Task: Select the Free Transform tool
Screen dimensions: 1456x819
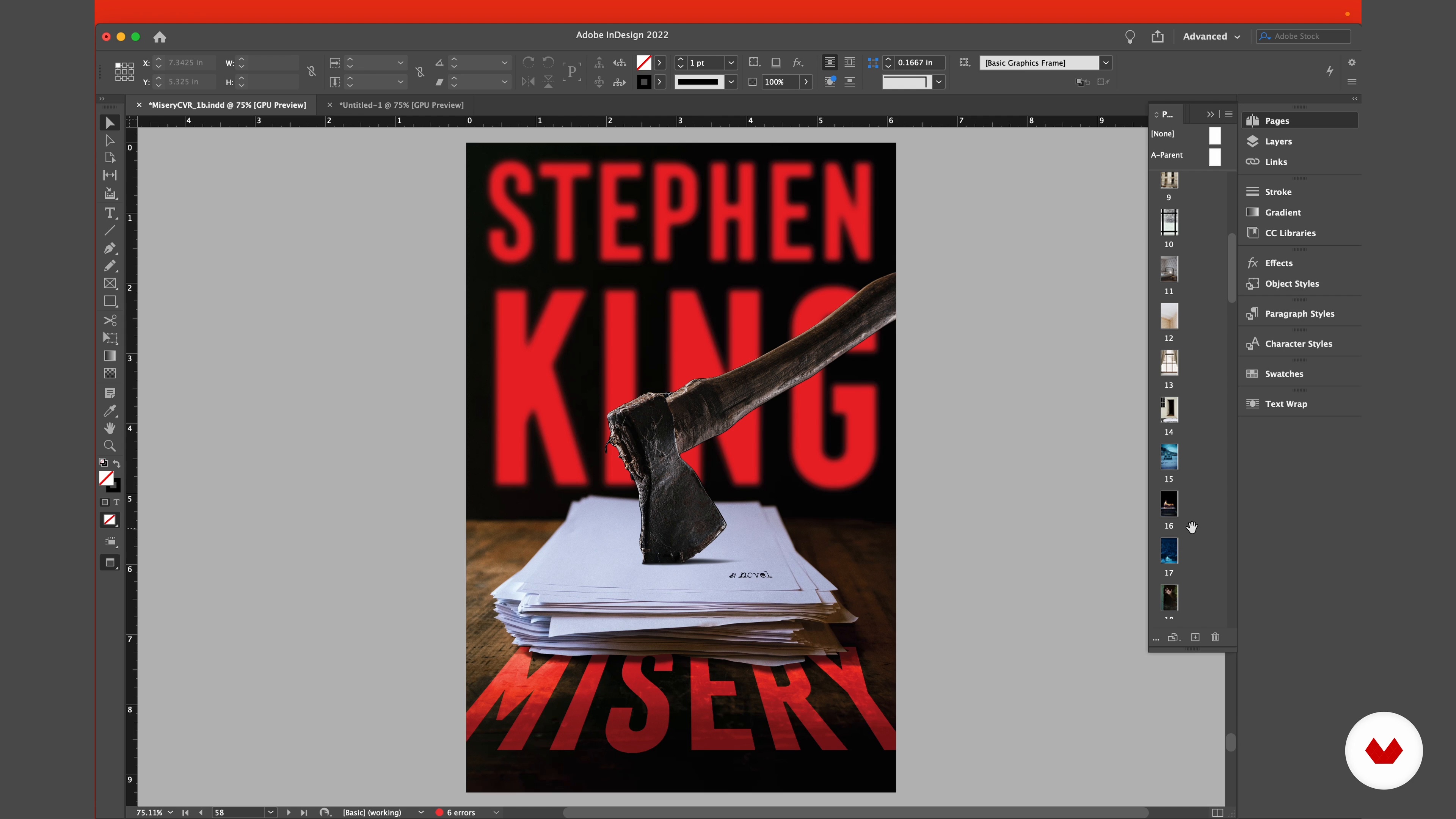Action: [x=110, y=338]
